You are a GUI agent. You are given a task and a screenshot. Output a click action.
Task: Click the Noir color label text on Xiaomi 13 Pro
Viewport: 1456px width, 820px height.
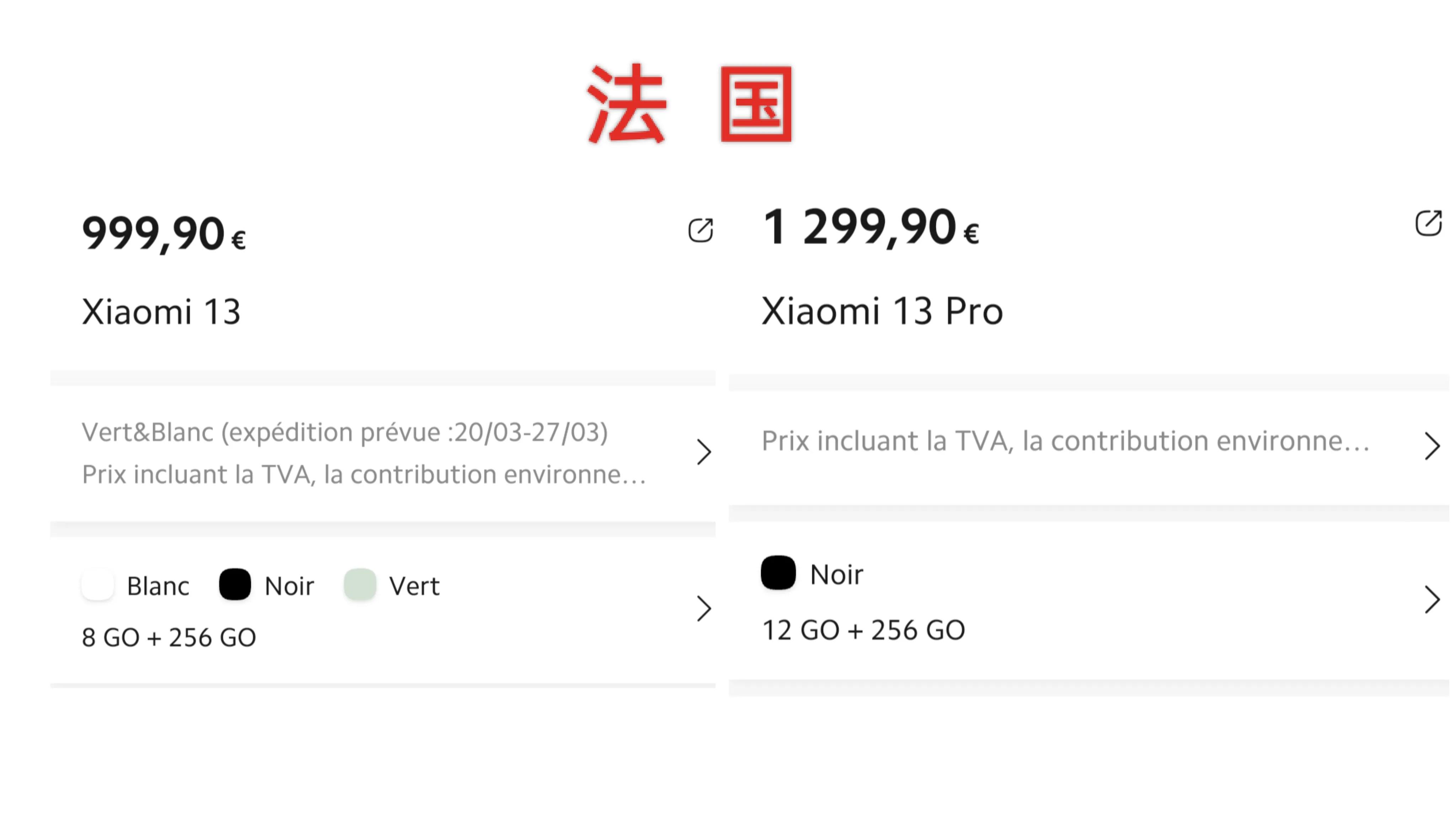[x=836, y=574]
